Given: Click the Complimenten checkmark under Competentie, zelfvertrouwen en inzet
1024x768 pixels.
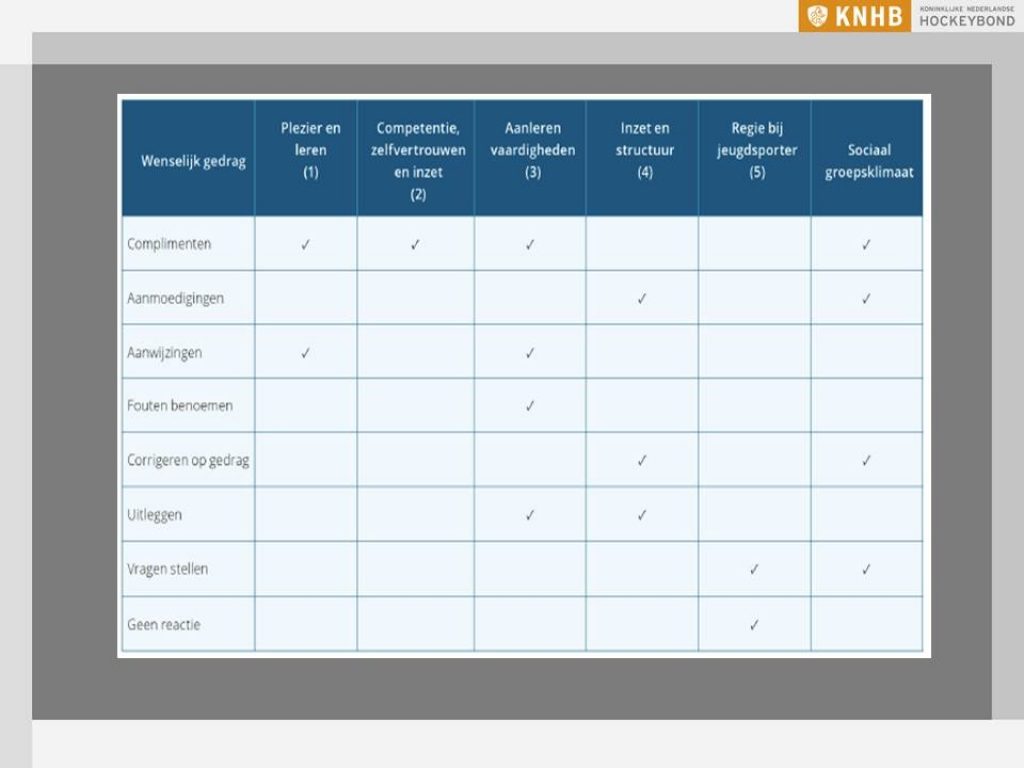Looking at the screenshot, I should (415, 244).
